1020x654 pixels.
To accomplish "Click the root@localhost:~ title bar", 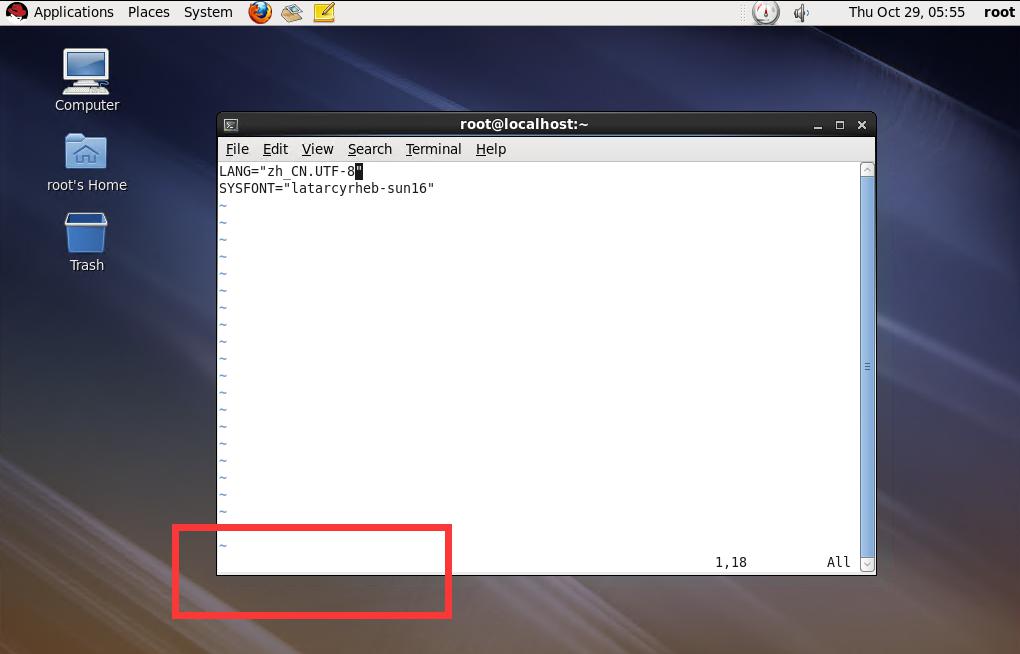I will (524, 124).
